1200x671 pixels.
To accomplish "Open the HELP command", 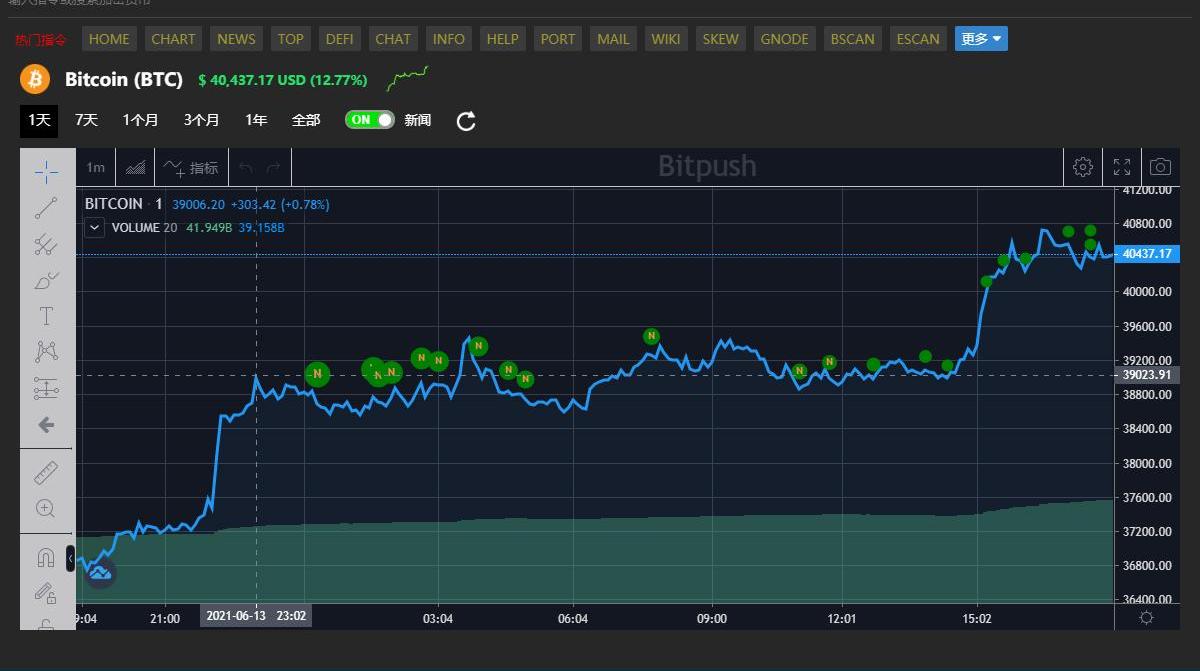I will click(x=502, y=39).
